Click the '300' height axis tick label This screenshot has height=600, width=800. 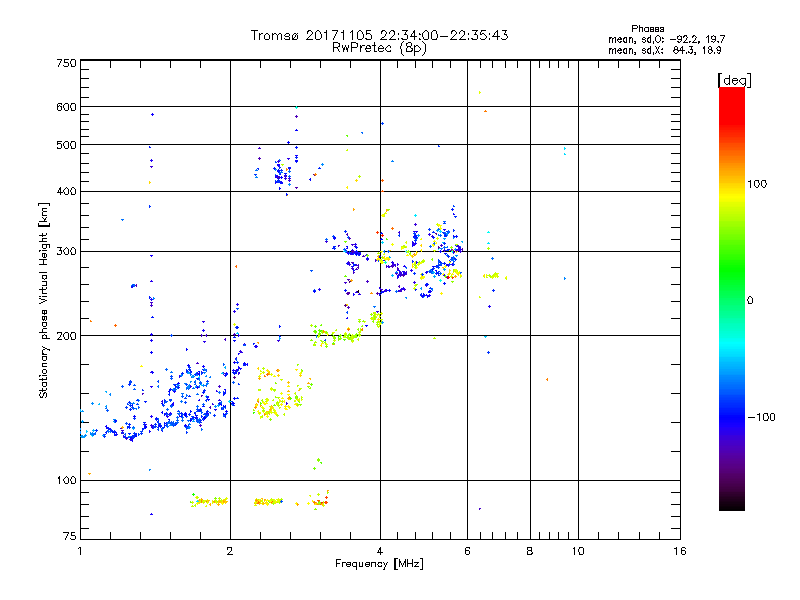66,252
